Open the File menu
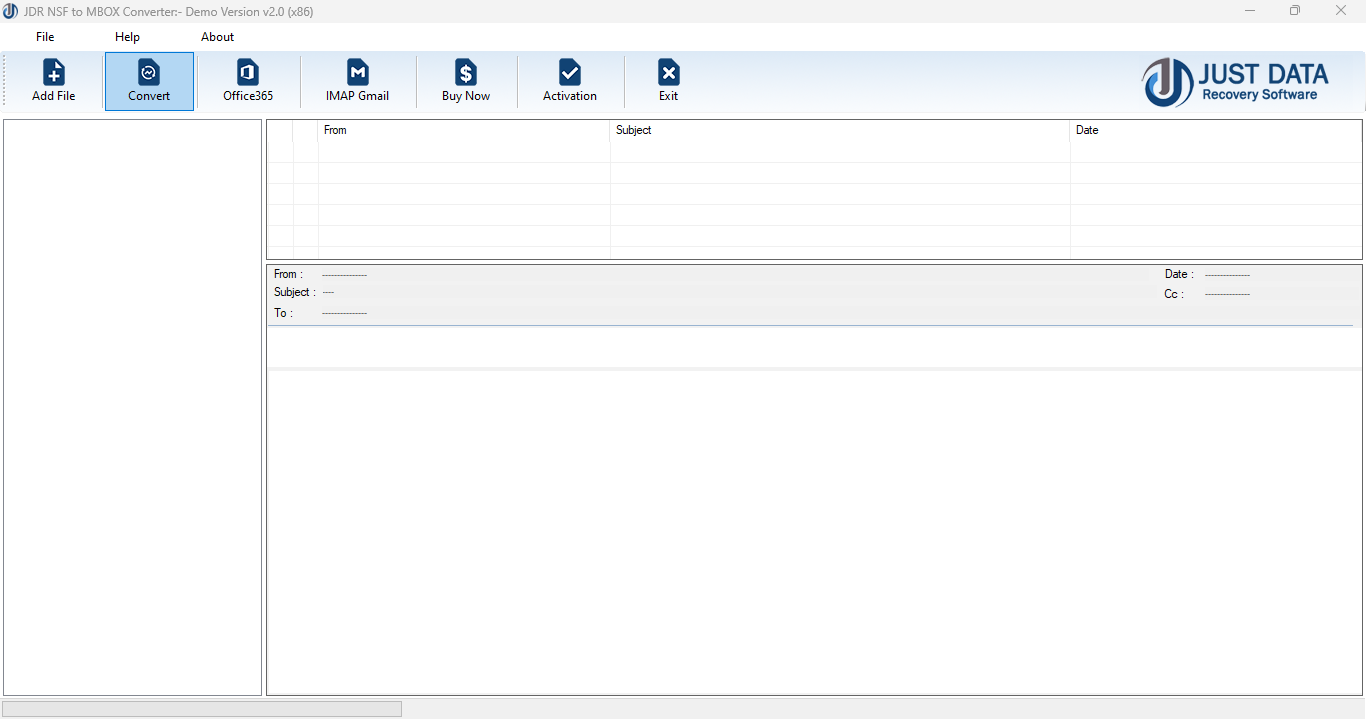This screenshot has height=720, width=1366. [x=45, y=37]
